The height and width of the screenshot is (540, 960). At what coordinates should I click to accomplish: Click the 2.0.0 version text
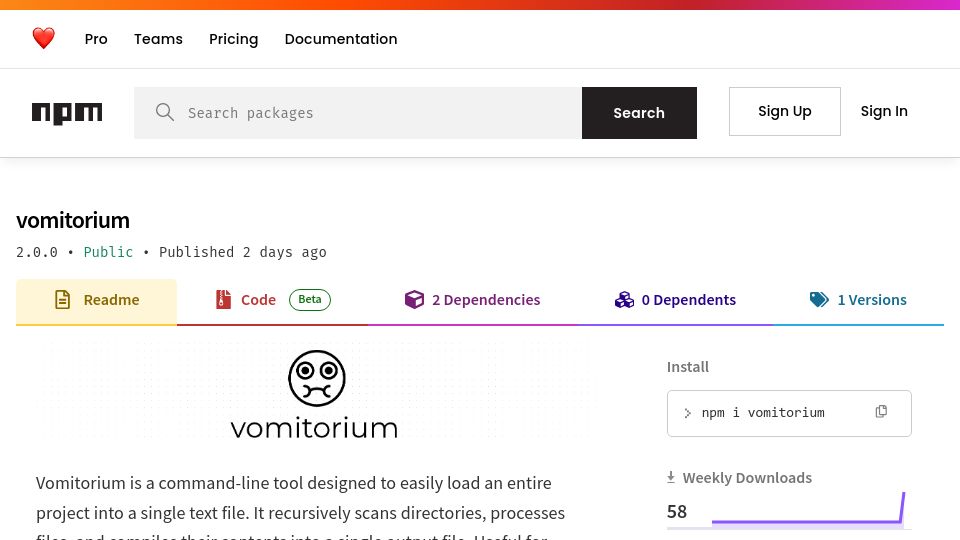click(x=37, y=252)
